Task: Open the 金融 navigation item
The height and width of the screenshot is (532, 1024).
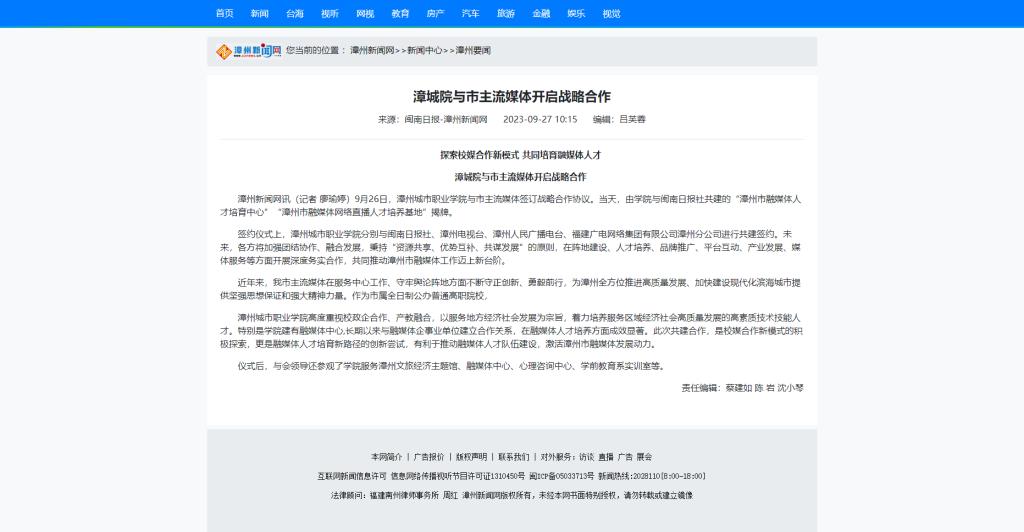Action: [x=541, y=14]
